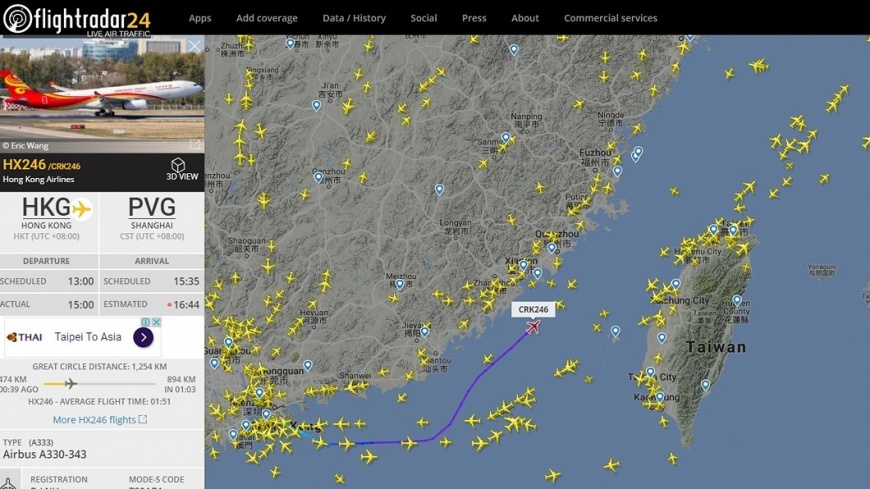870x489 pixels.
Task: Click the Hualien airport pin marker
Action: point(737,300)
